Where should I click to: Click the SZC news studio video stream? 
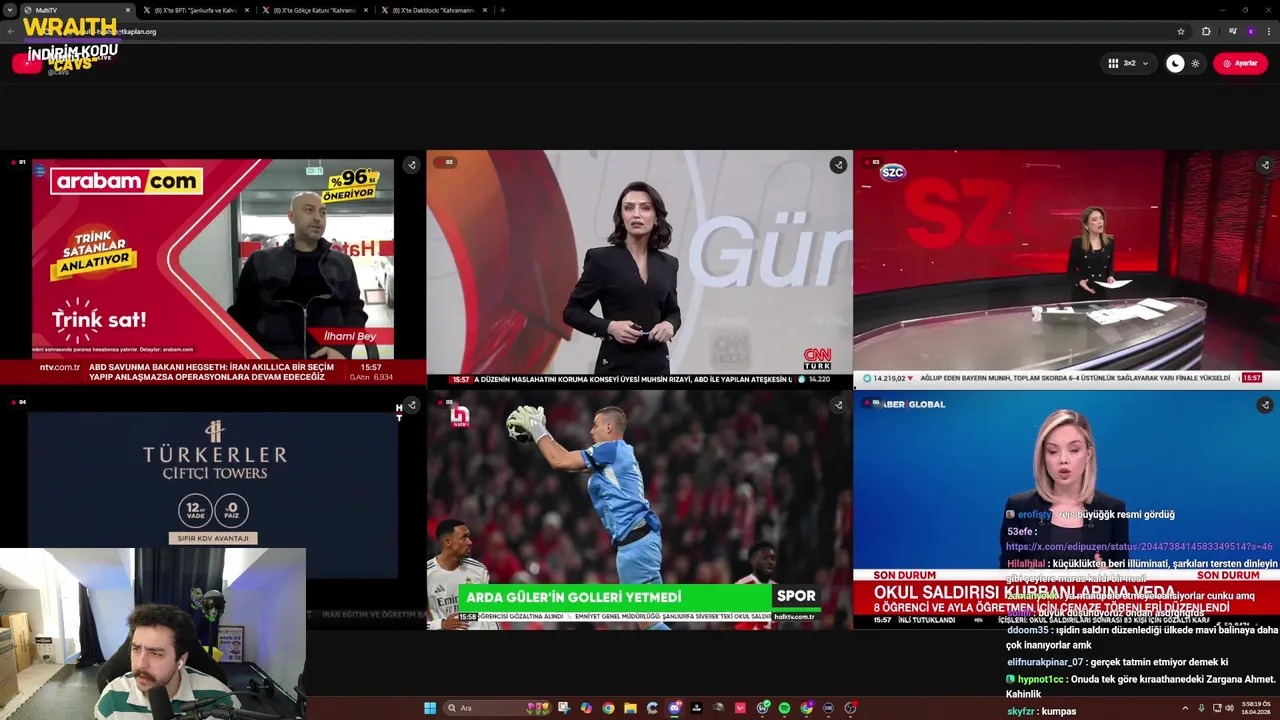click(x=1066, y=270)
